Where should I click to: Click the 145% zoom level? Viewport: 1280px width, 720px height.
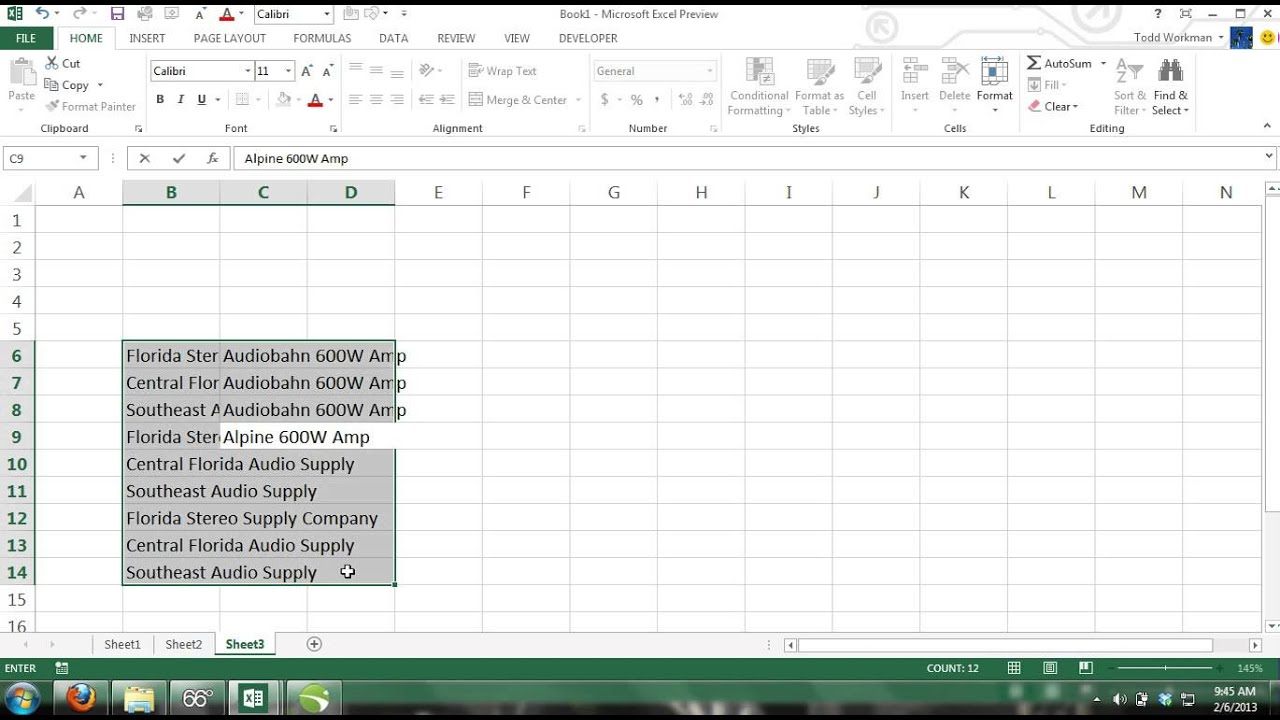[1250, 668]
